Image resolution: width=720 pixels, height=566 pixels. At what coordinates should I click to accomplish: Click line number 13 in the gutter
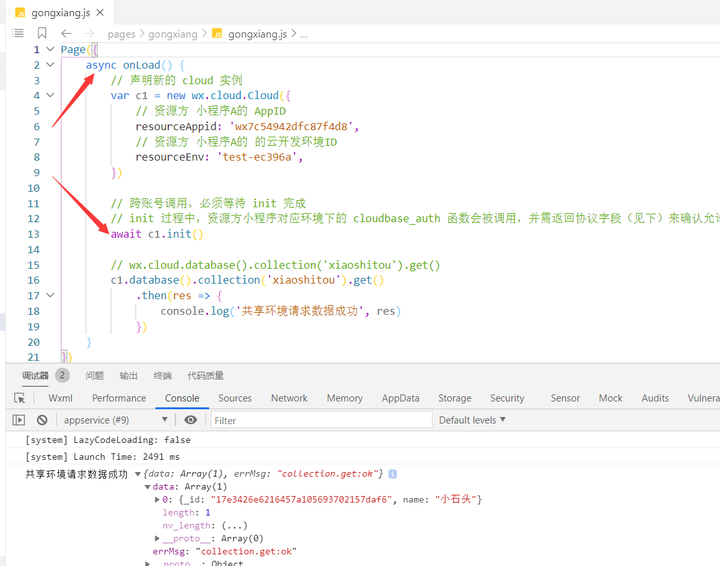[x=34, y=234]
